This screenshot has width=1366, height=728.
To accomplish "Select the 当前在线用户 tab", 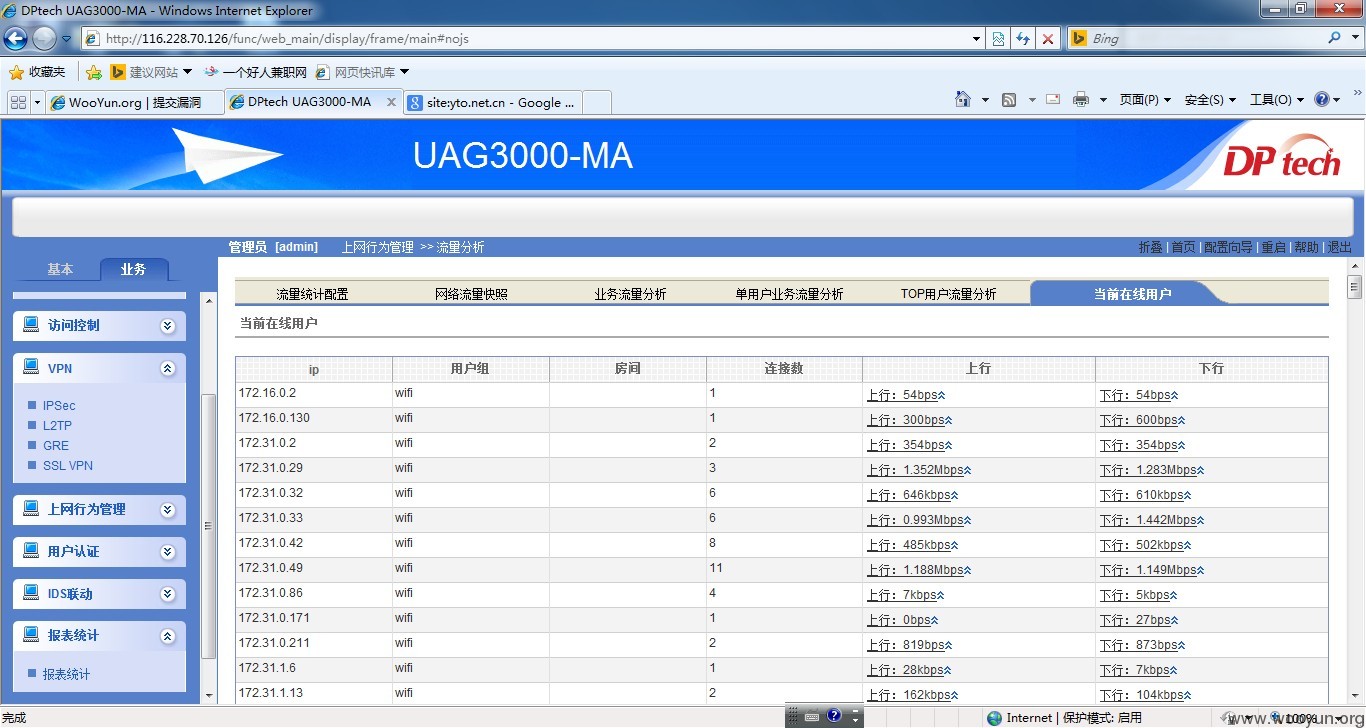I will pos(1132,294).
